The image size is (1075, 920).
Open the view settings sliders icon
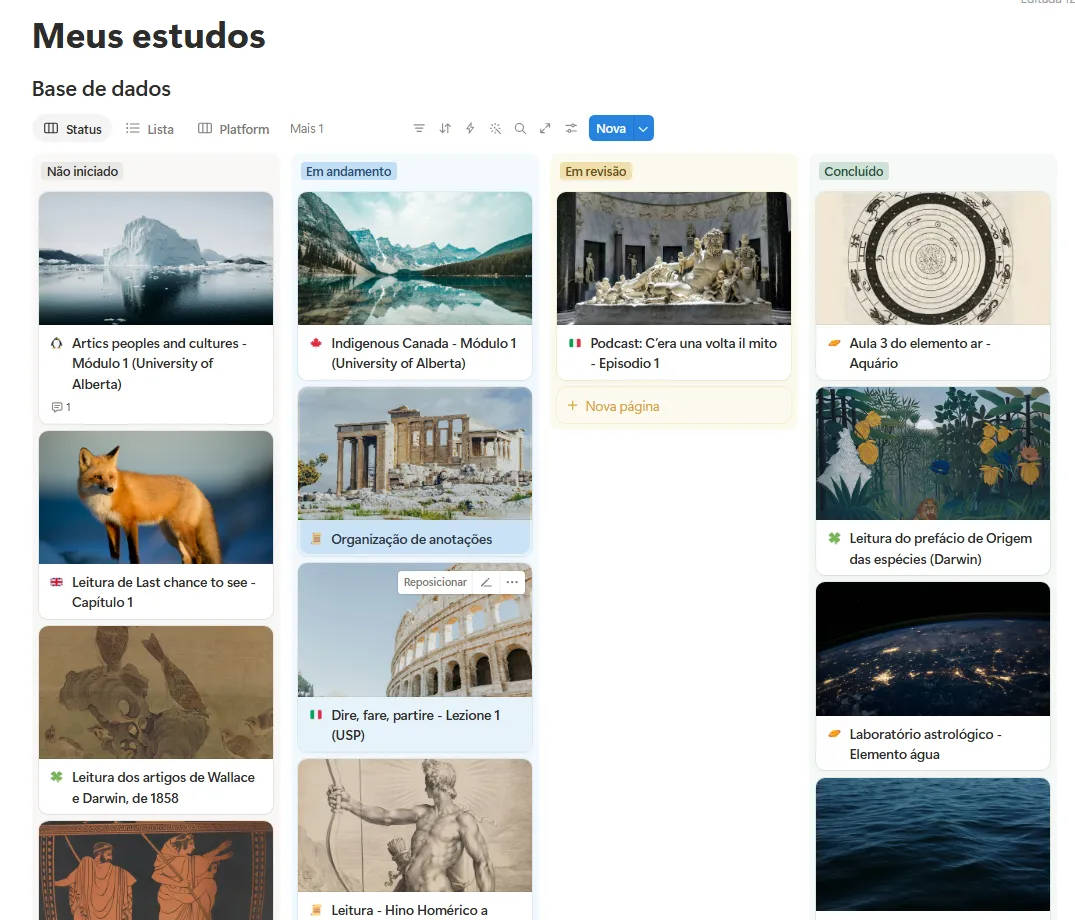click(571, 128)
